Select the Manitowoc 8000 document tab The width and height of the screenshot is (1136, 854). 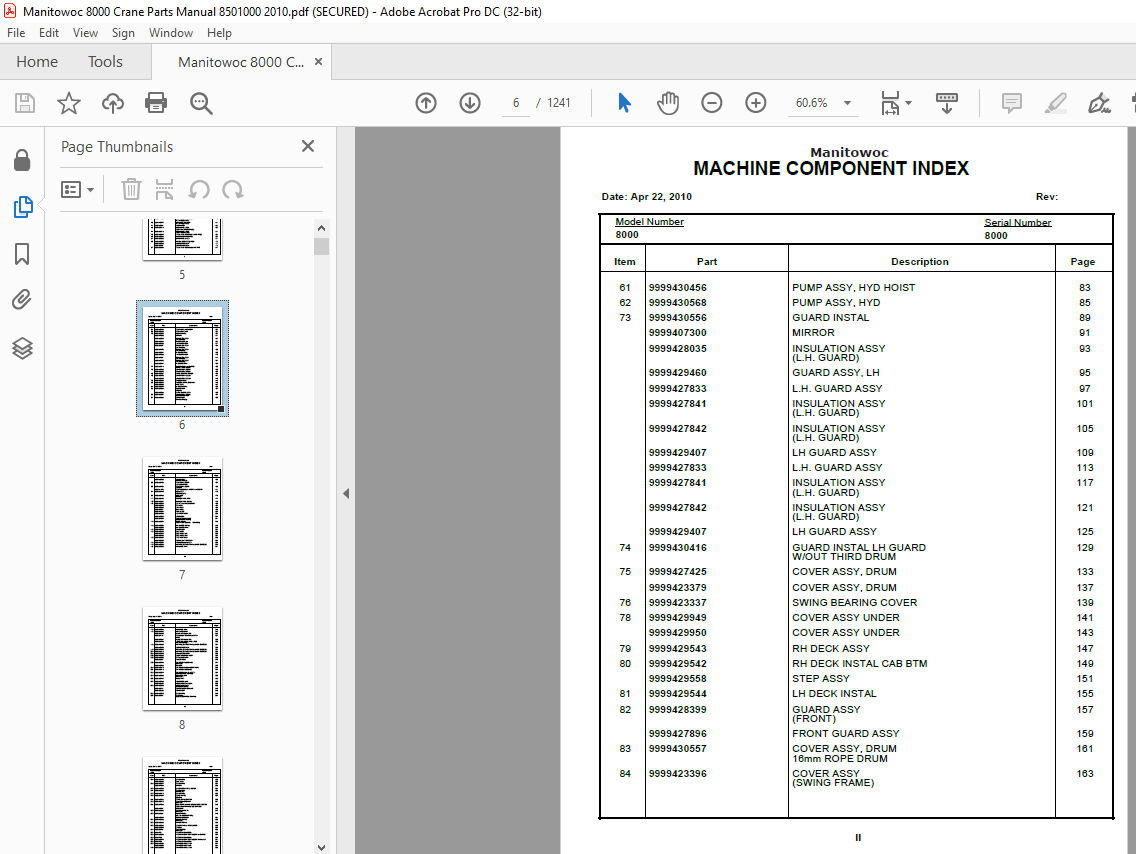click(241, 62)
